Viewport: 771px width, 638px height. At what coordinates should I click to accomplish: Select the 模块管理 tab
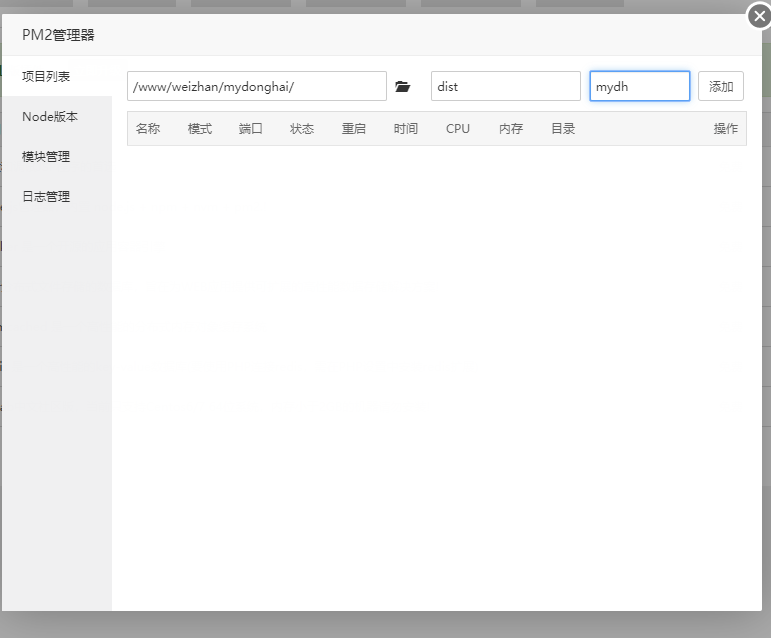click(47, 157)
